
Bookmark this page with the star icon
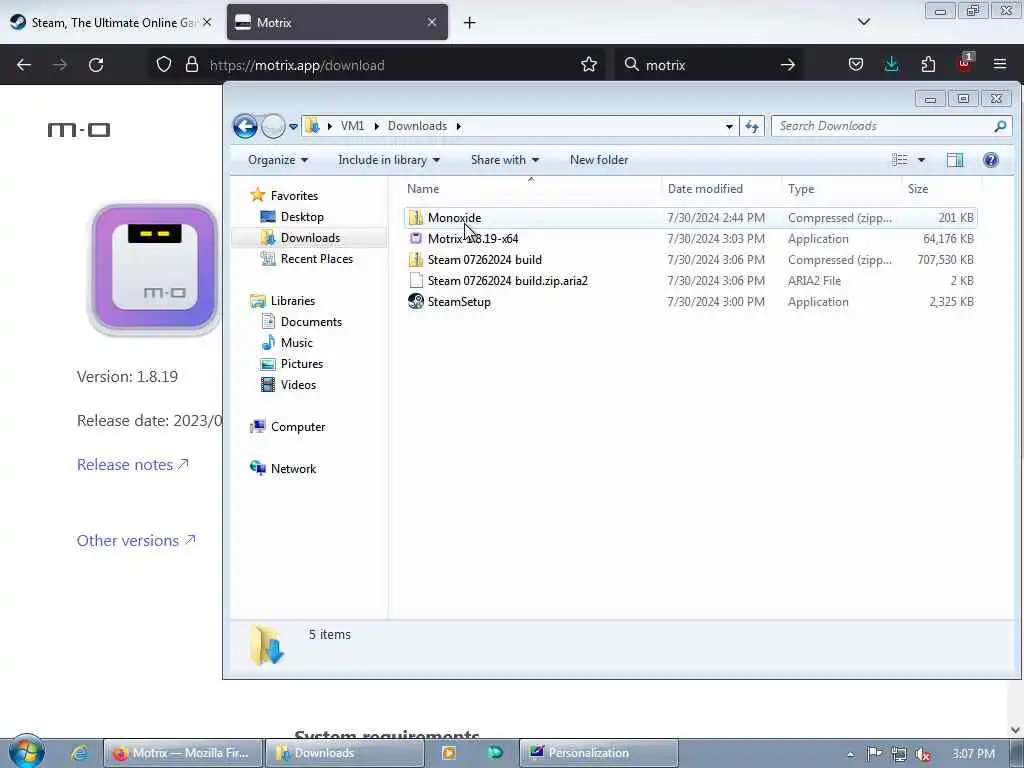[588, 65]
